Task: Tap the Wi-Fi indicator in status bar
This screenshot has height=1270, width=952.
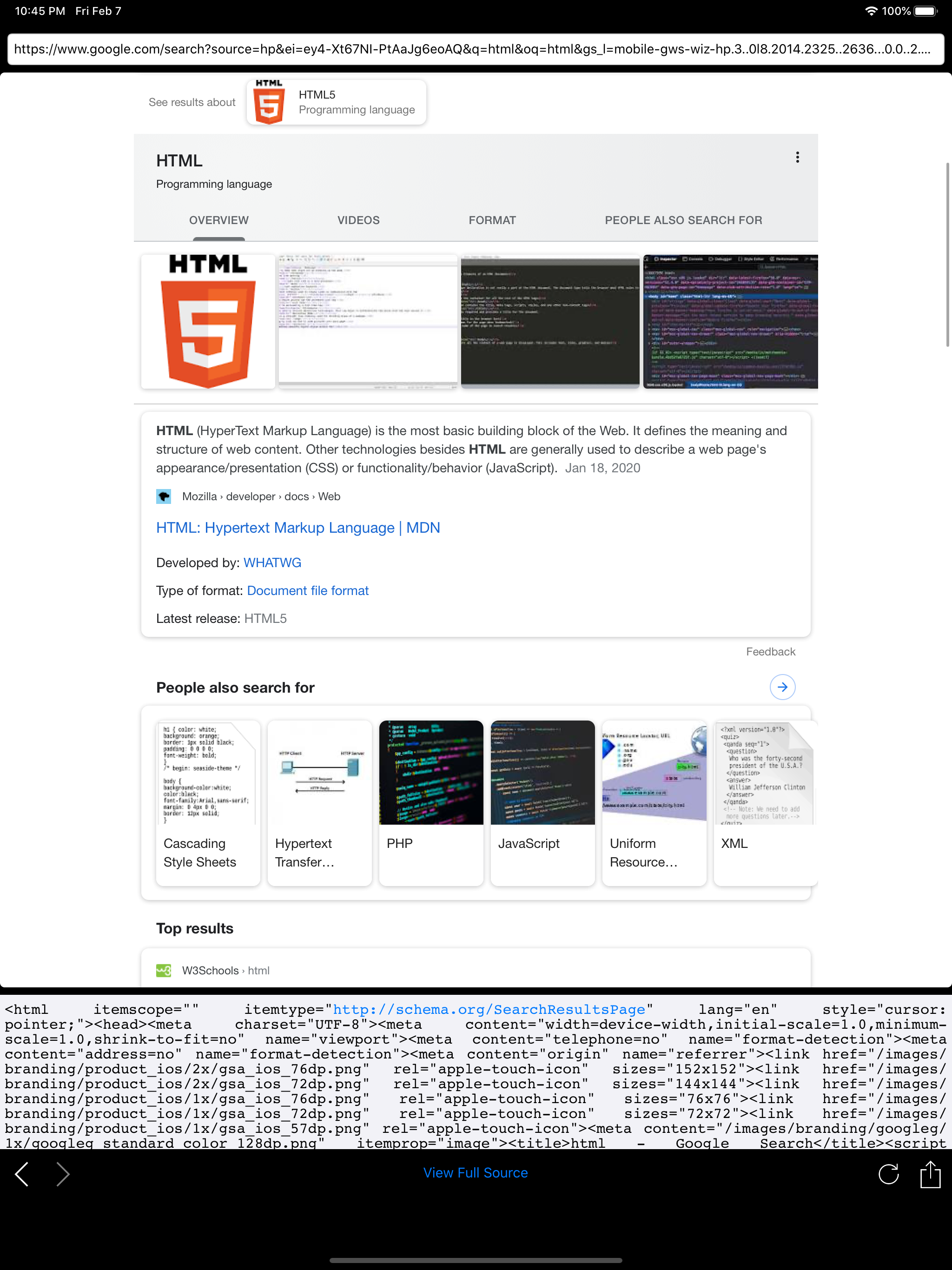Action: (871, 11)
